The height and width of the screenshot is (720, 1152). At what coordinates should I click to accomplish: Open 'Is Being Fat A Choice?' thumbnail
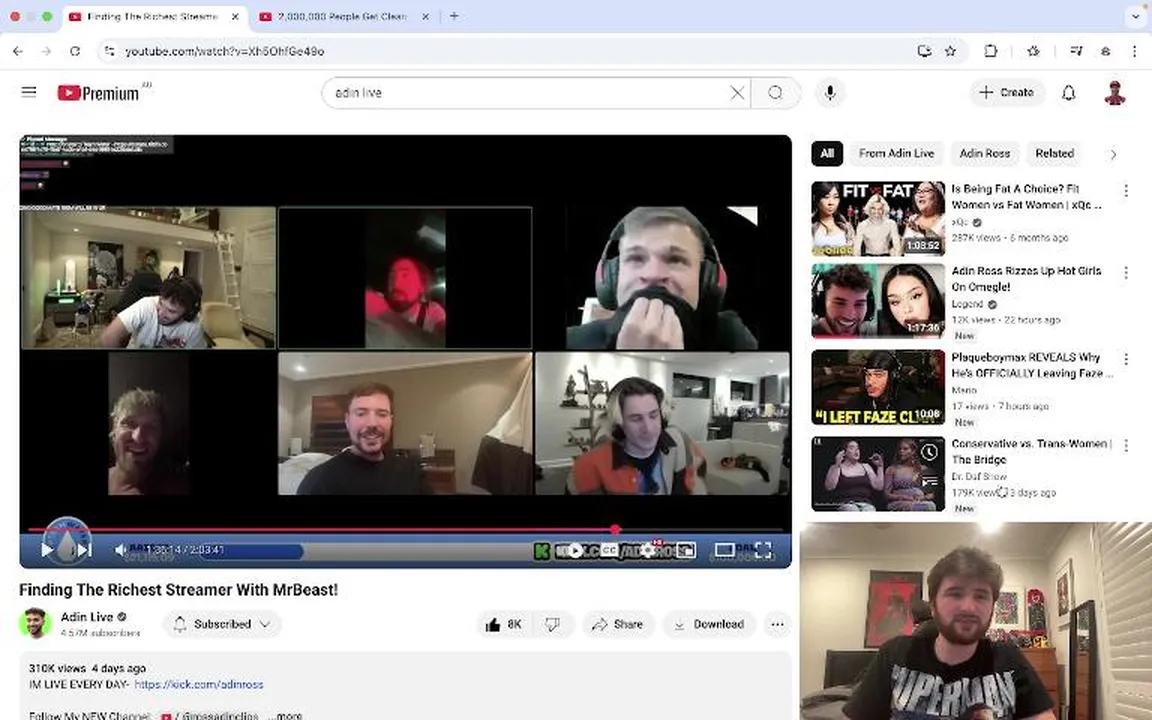coord(878,218)
